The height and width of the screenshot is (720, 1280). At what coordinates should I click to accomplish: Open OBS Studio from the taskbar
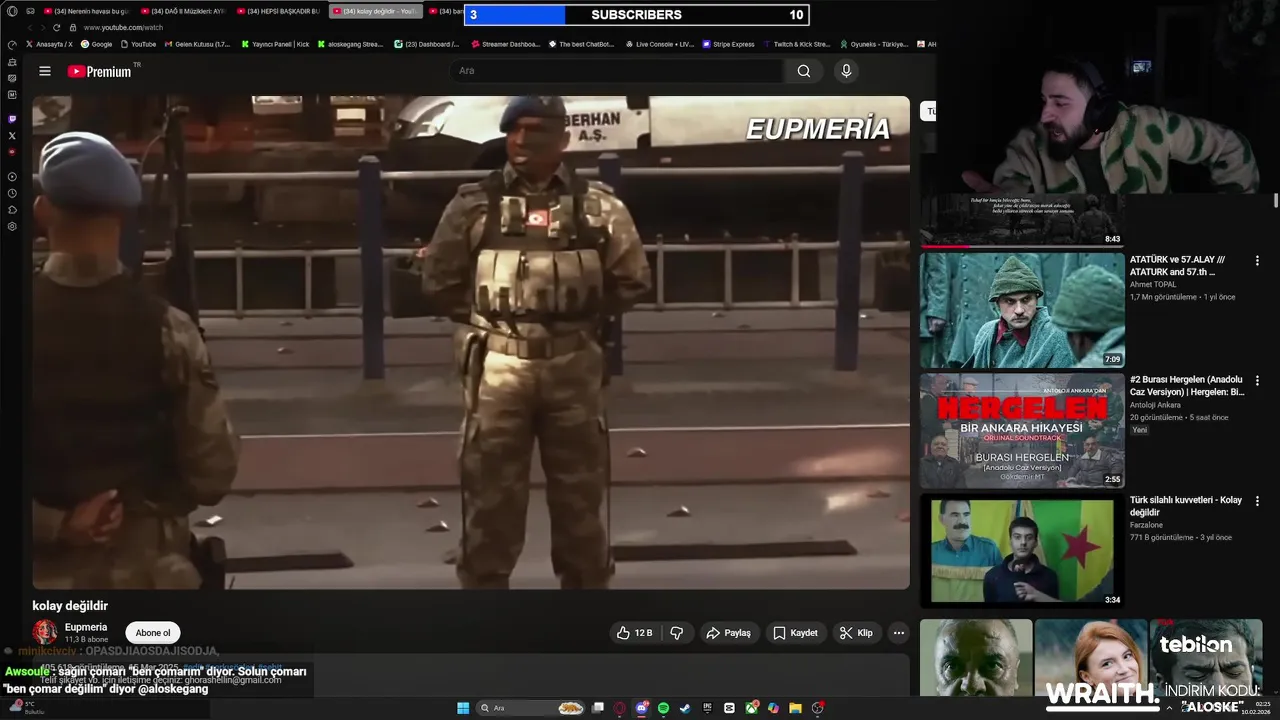[817, 708]
